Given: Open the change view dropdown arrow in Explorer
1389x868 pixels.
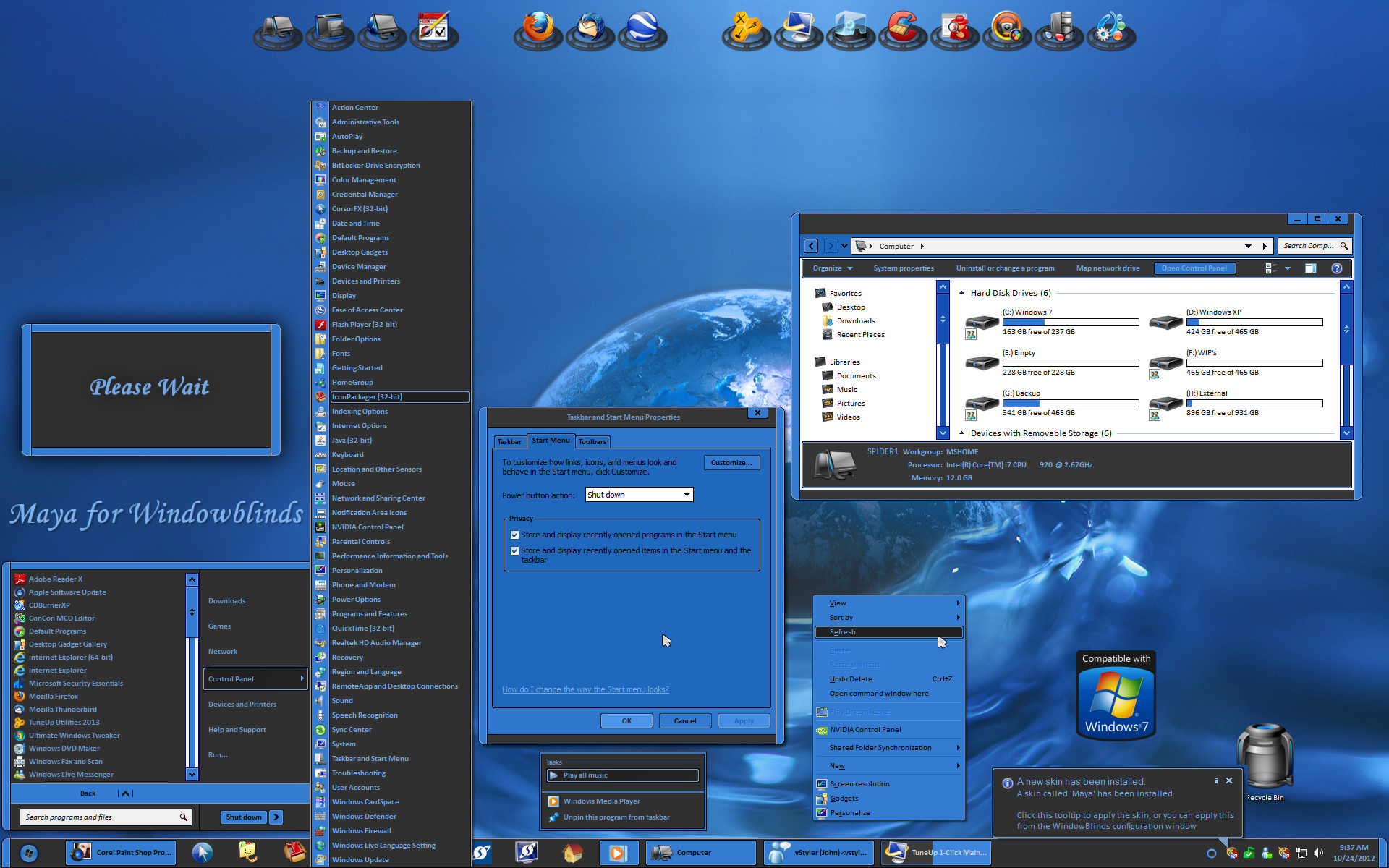Looking at the screenshot, I should click(1288, 268).
